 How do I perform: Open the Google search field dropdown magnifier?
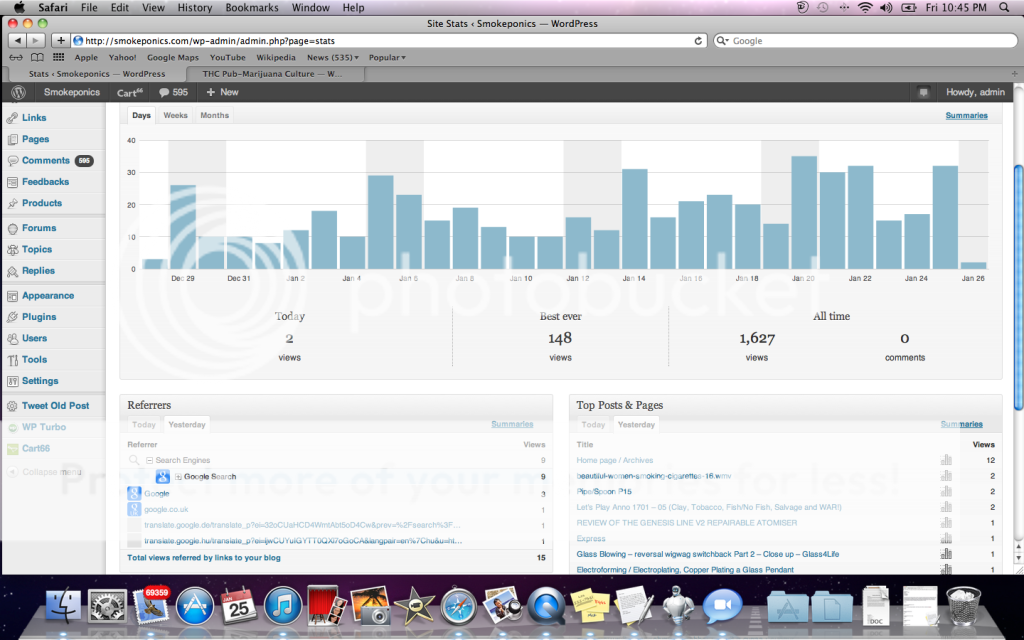click(x=722, y=40)
